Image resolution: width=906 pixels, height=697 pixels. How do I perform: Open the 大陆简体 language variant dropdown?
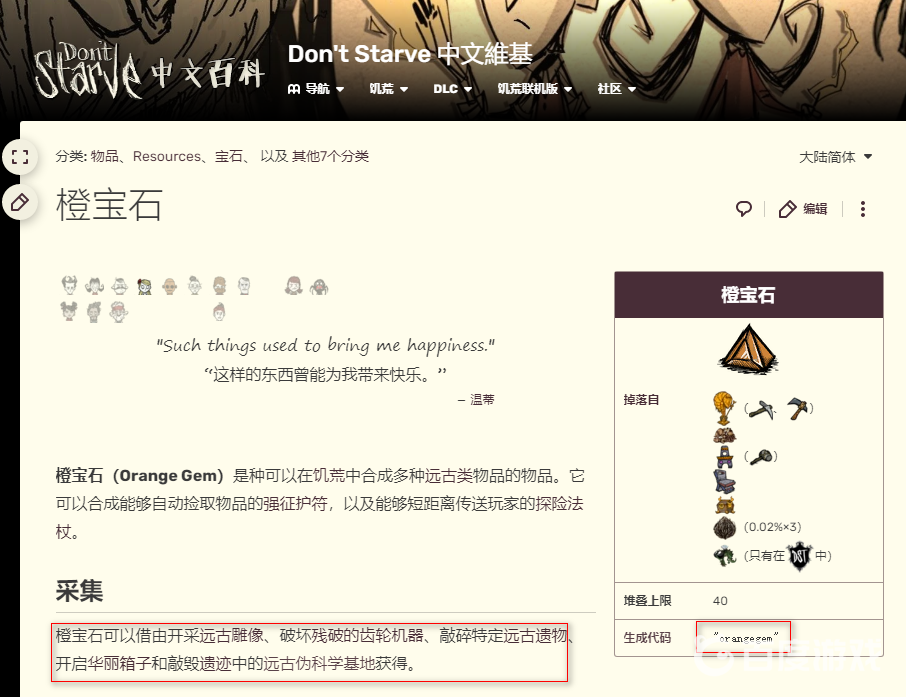pos(835,157)
